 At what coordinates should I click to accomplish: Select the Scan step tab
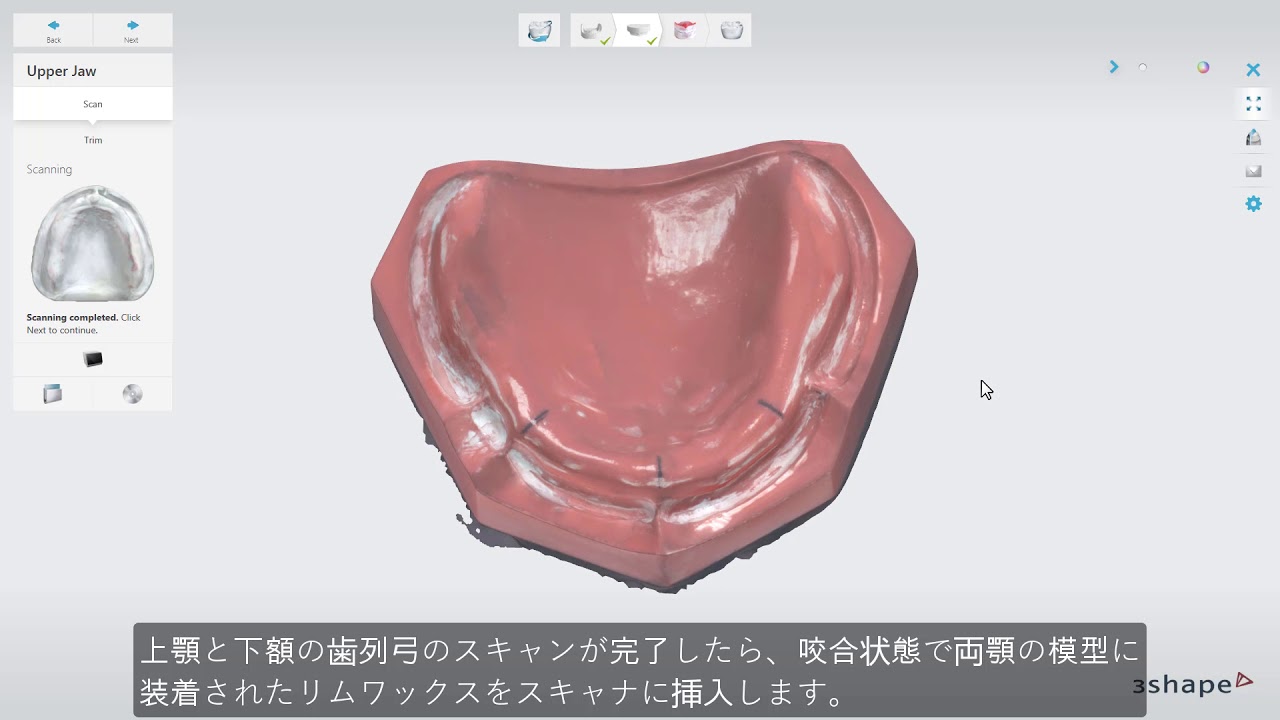click(x=92, y=104)
